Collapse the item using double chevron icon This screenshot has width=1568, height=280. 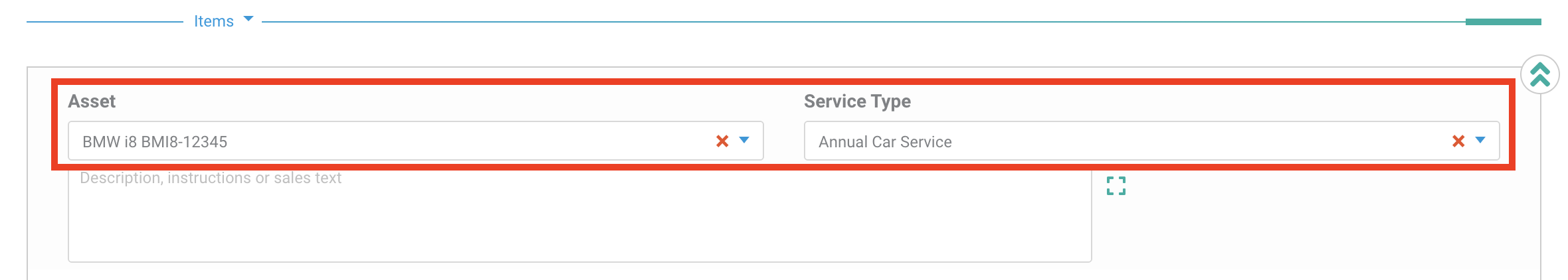[1540, 74]
